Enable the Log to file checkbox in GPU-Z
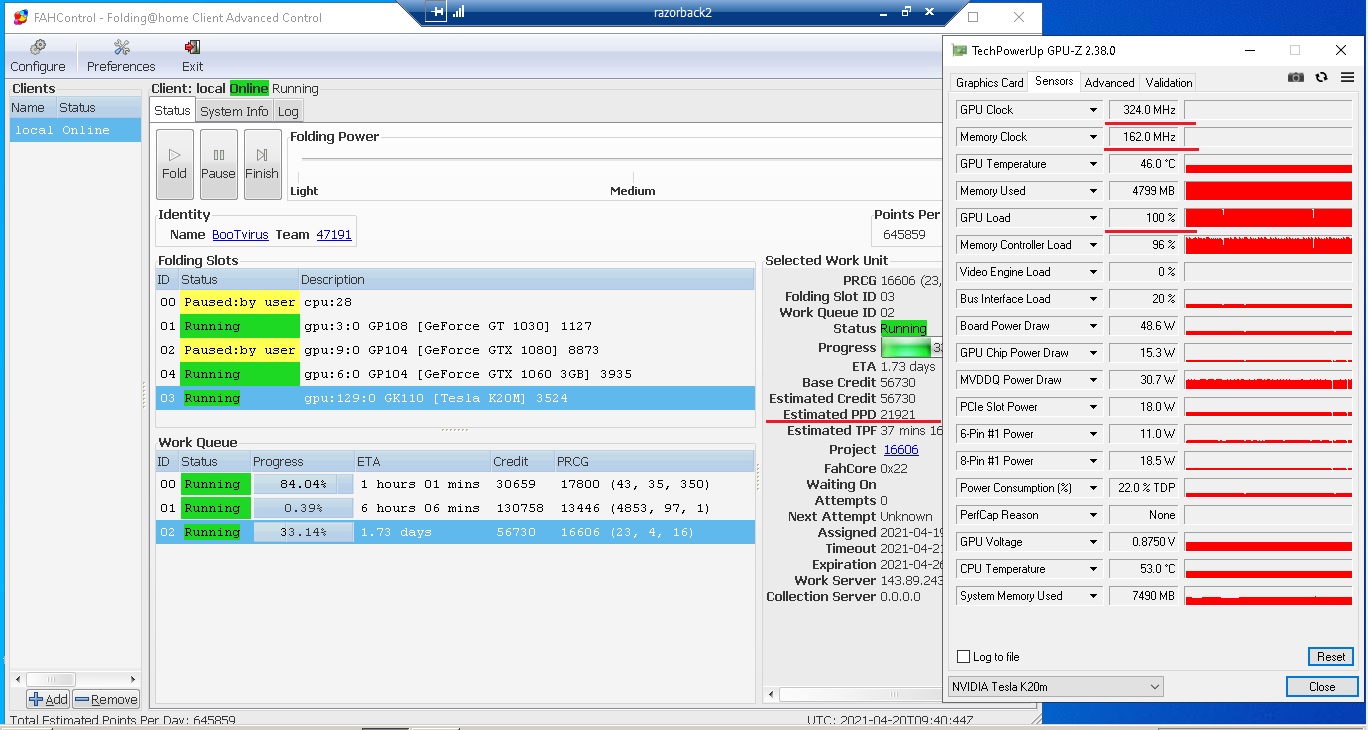The height and width of the screenshot is (730, 1368). coord(964,657)
